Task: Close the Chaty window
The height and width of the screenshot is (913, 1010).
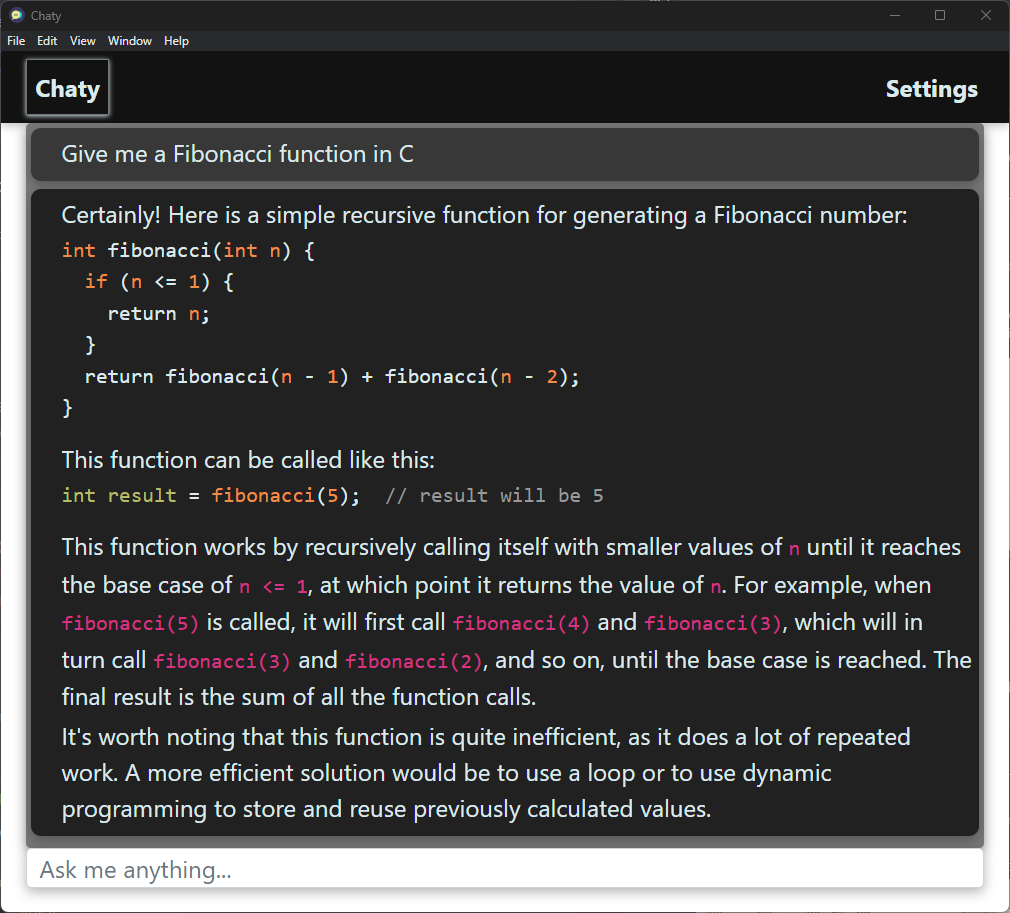Action: [x=986, y=15]
